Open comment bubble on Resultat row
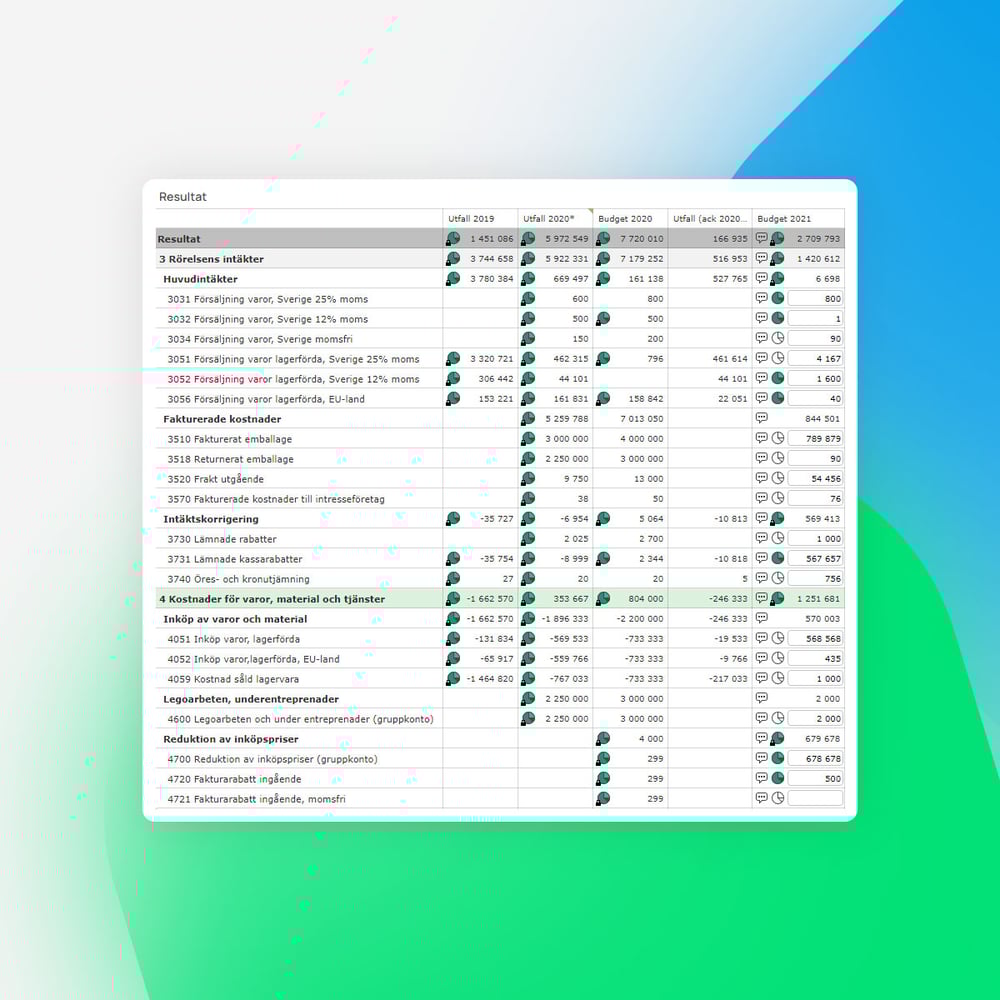 tap(762, 238)
